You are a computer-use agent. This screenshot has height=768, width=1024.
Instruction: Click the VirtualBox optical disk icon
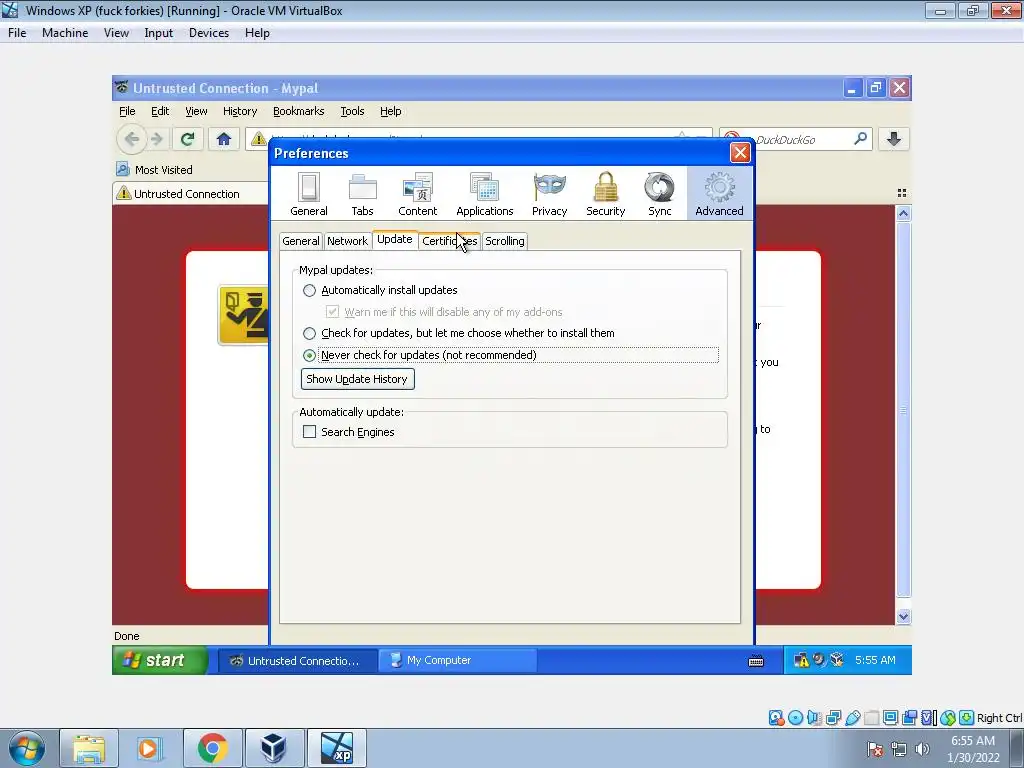(795, 718)
